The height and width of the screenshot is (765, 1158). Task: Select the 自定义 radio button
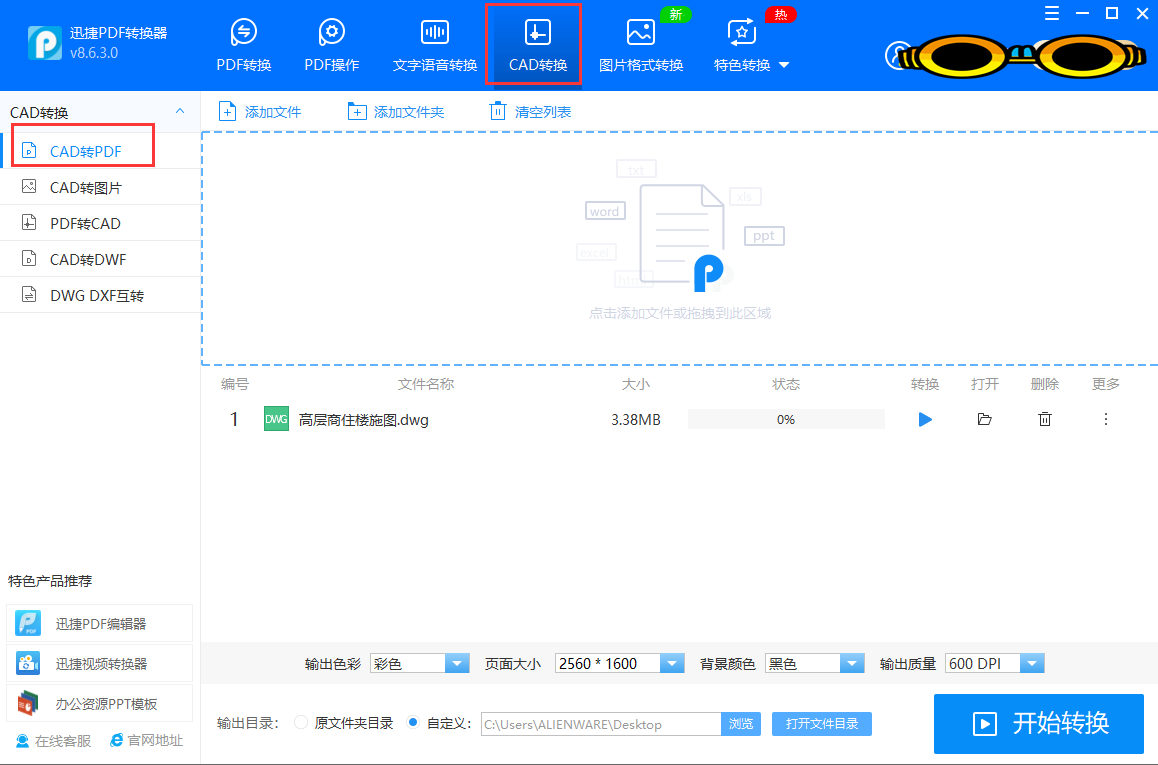click(414, 722)
